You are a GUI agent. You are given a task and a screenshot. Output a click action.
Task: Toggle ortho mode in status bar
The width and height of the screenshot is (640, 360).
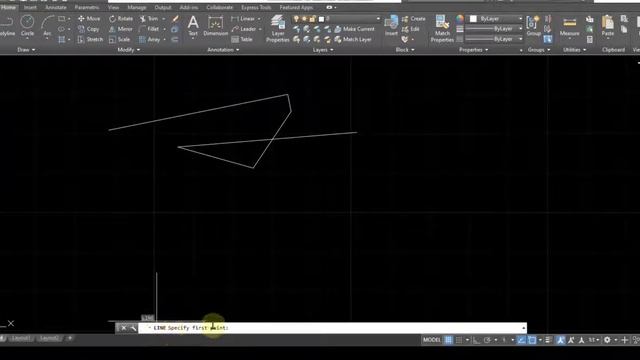click(477, 340)
